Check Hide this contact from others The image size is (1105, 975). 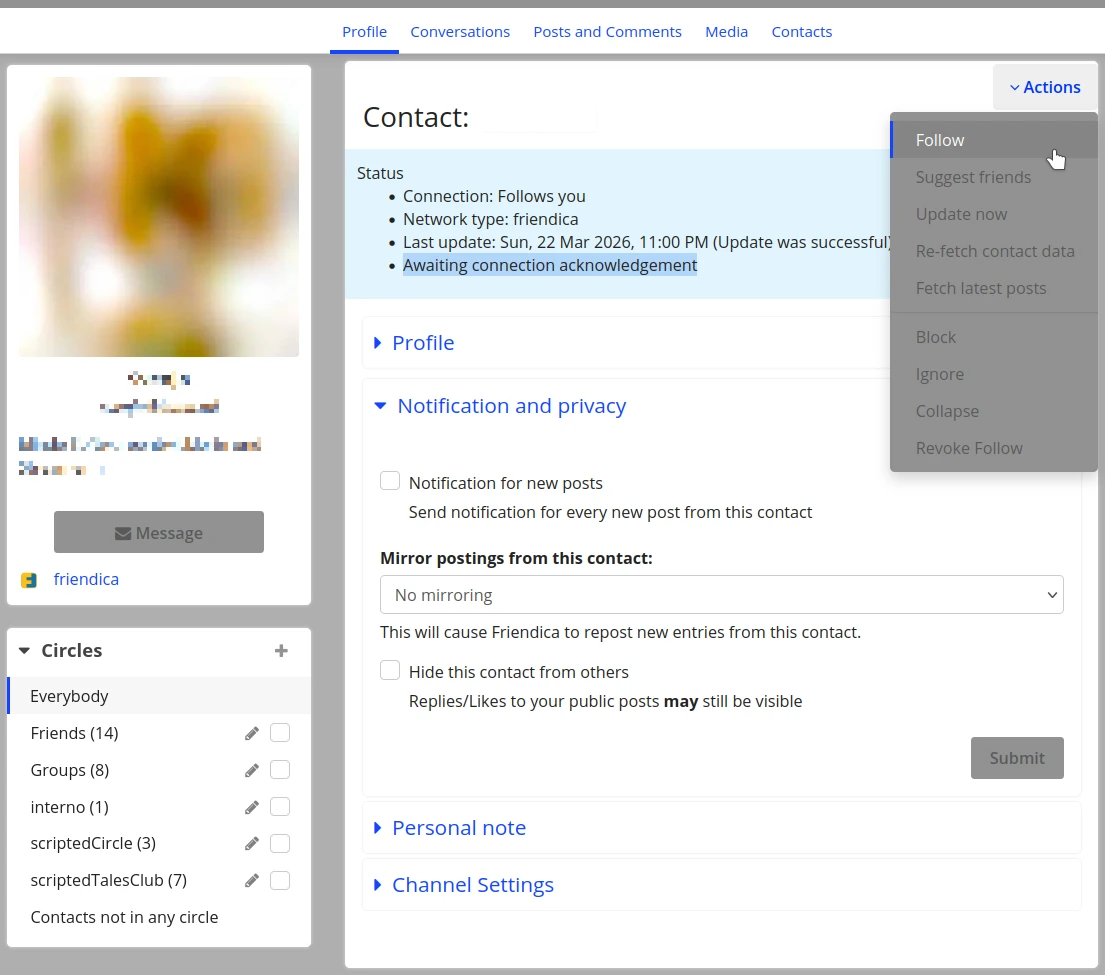click(390, 671)
